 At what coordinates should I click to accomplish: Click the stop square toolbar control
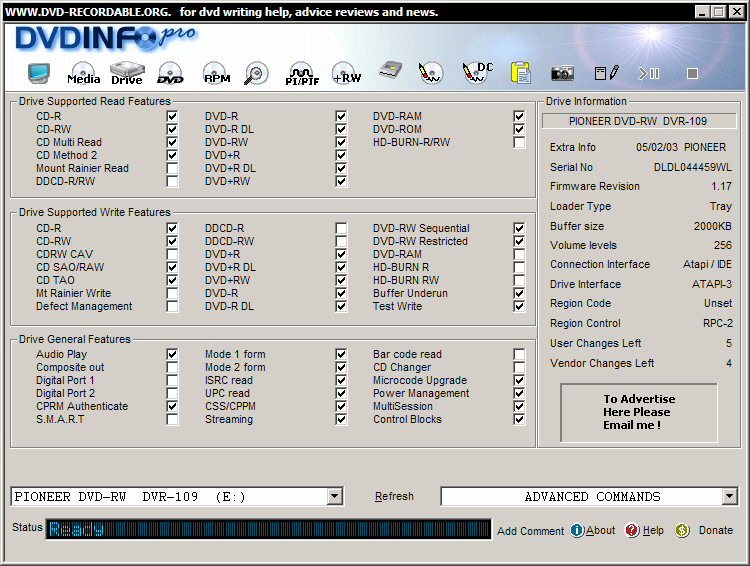pyautogui.click(x=692, y=73)
